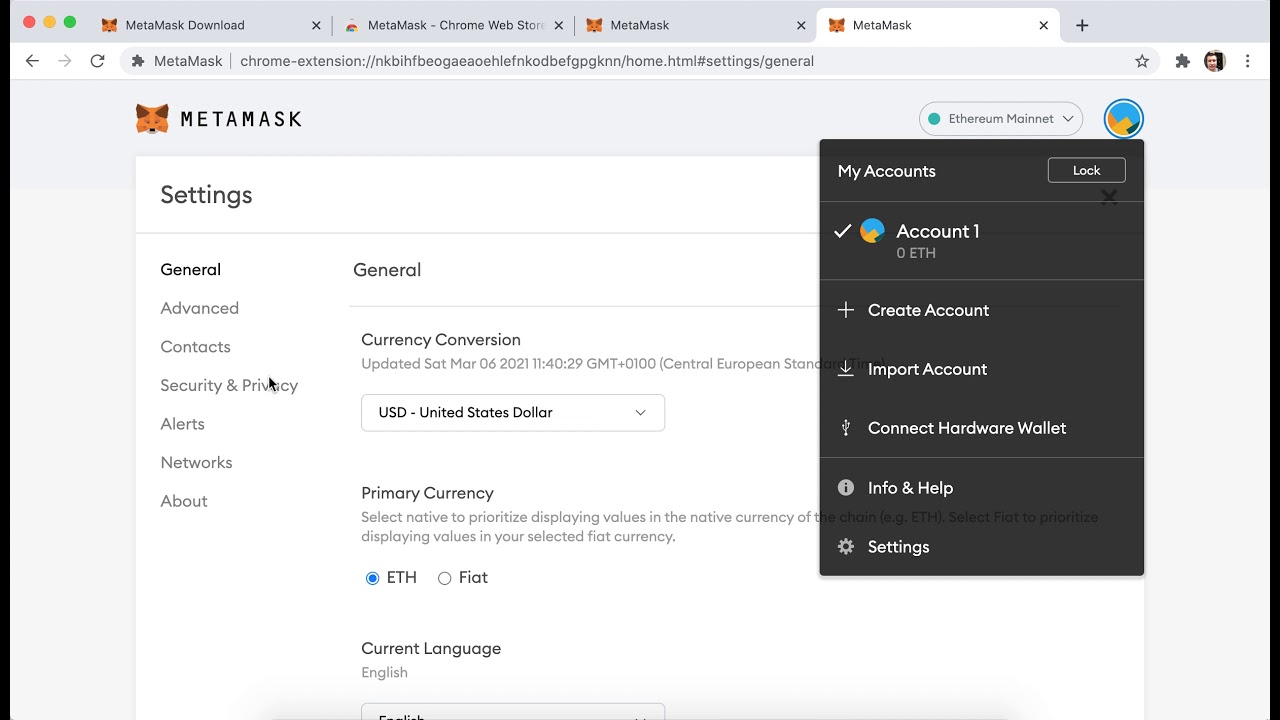Open the Current Language dropdown
Image resolution: width=1280 pixels, height=720 pixels.
click(x=513, y=711)
